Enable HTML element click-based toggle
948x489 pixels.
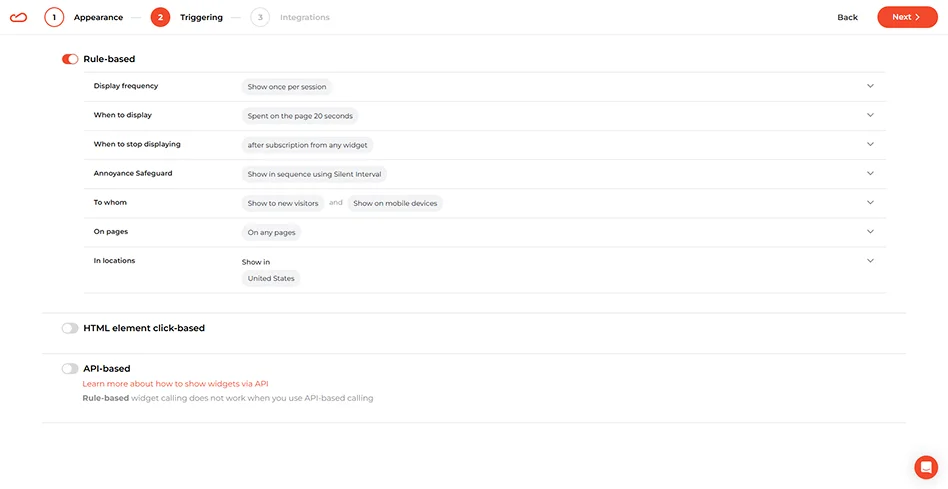[x=70, y=328]
